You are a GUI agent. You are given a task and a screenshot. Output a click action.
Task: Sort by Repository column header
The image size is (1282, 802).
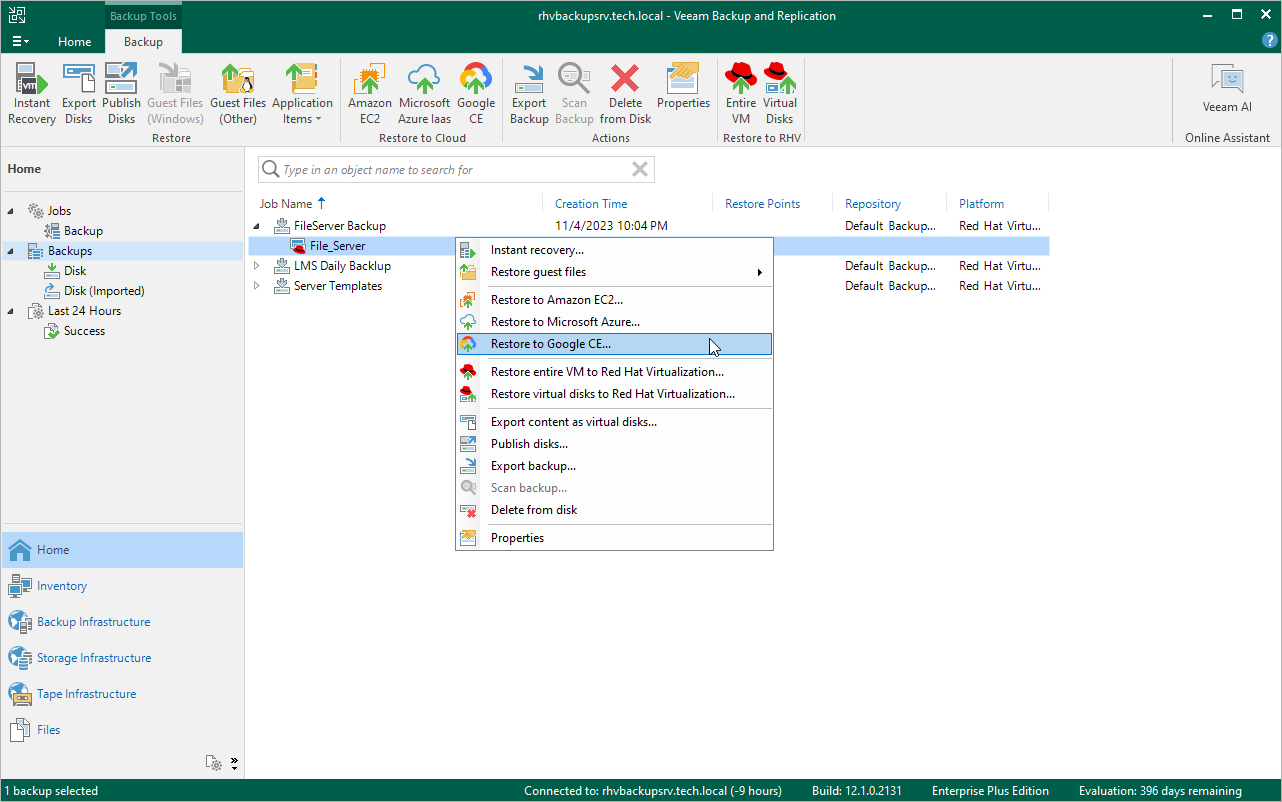tap(873, 204)
